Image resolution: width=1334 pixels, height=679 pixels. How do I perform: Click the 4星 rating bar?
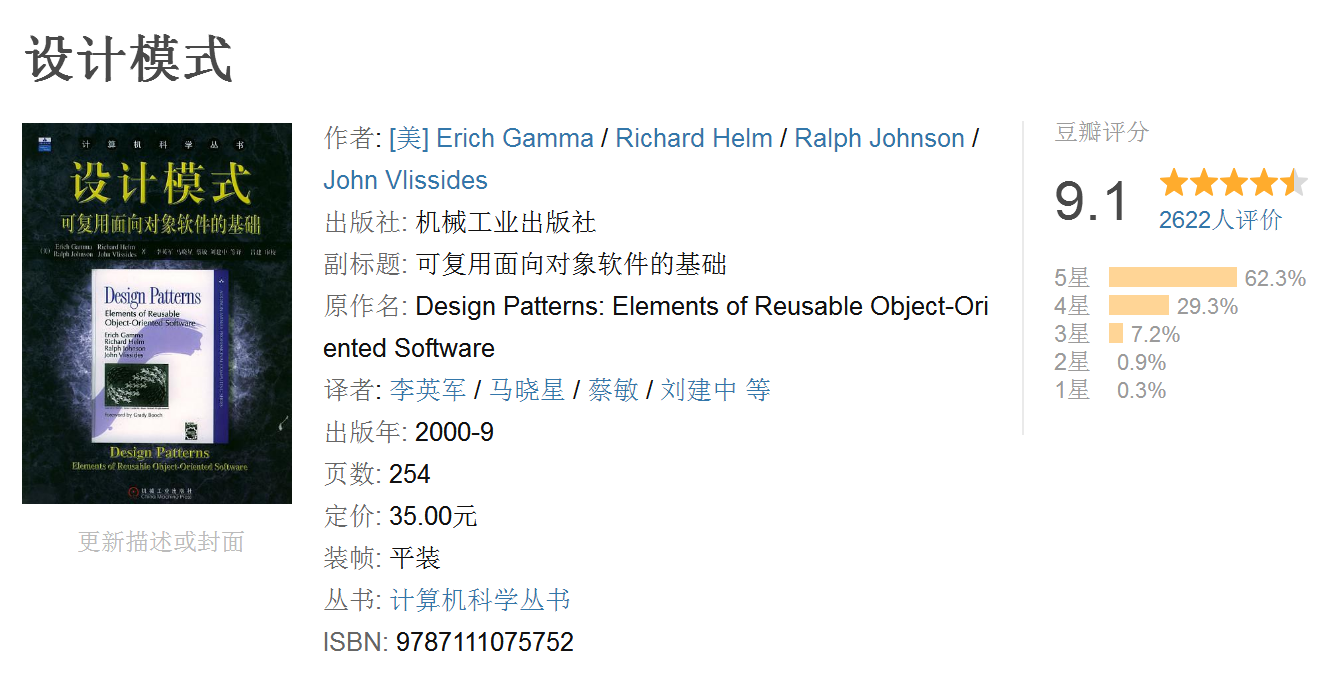(x=1138, y=306)
